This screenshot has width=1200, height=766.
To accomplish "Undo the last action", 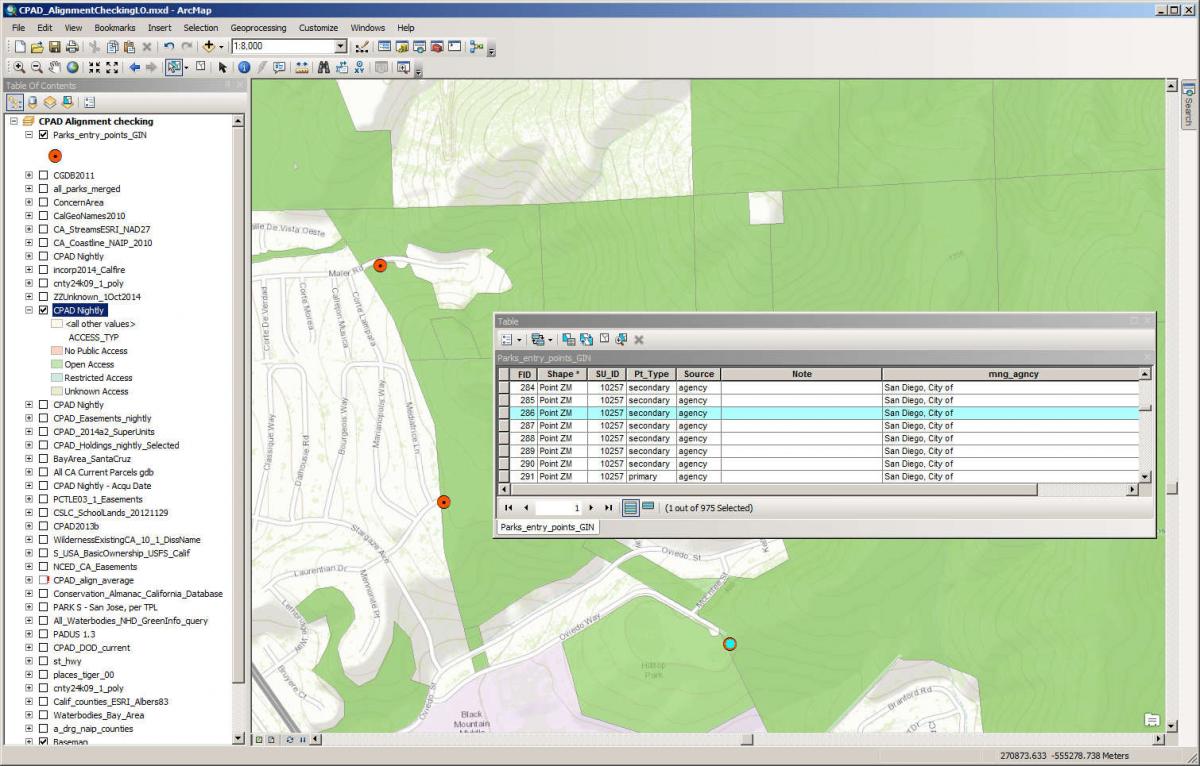I will pyautogui.click(x=169, y=47).
